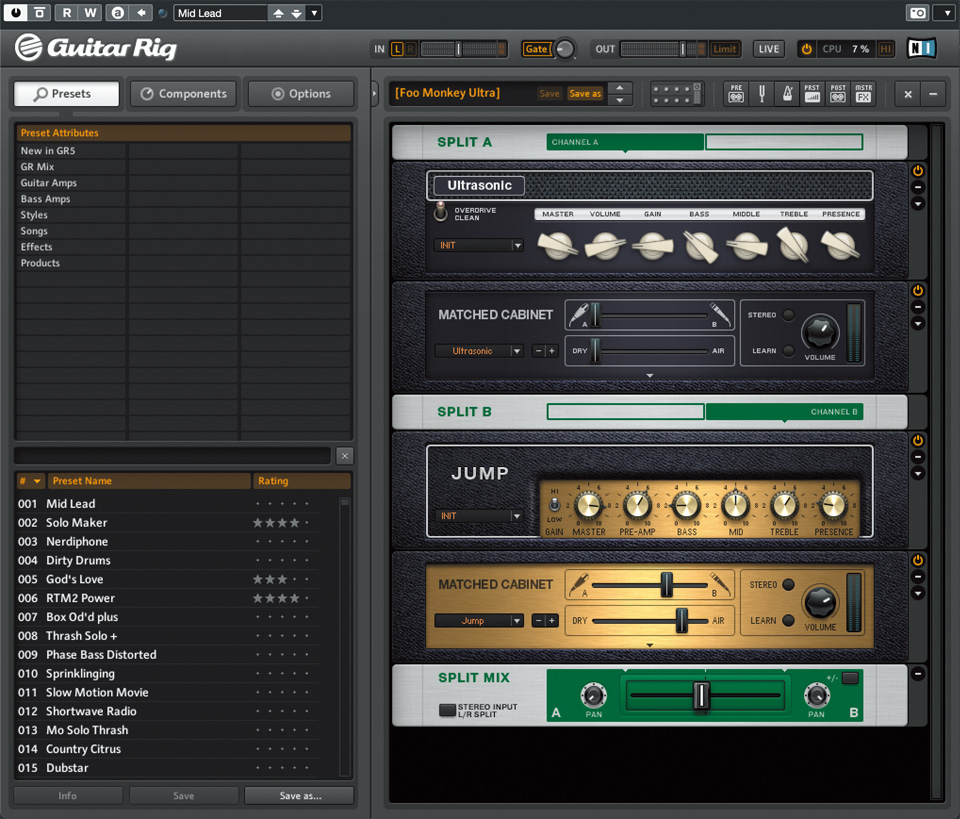Switch to the Presets tab

pos(66,94)
